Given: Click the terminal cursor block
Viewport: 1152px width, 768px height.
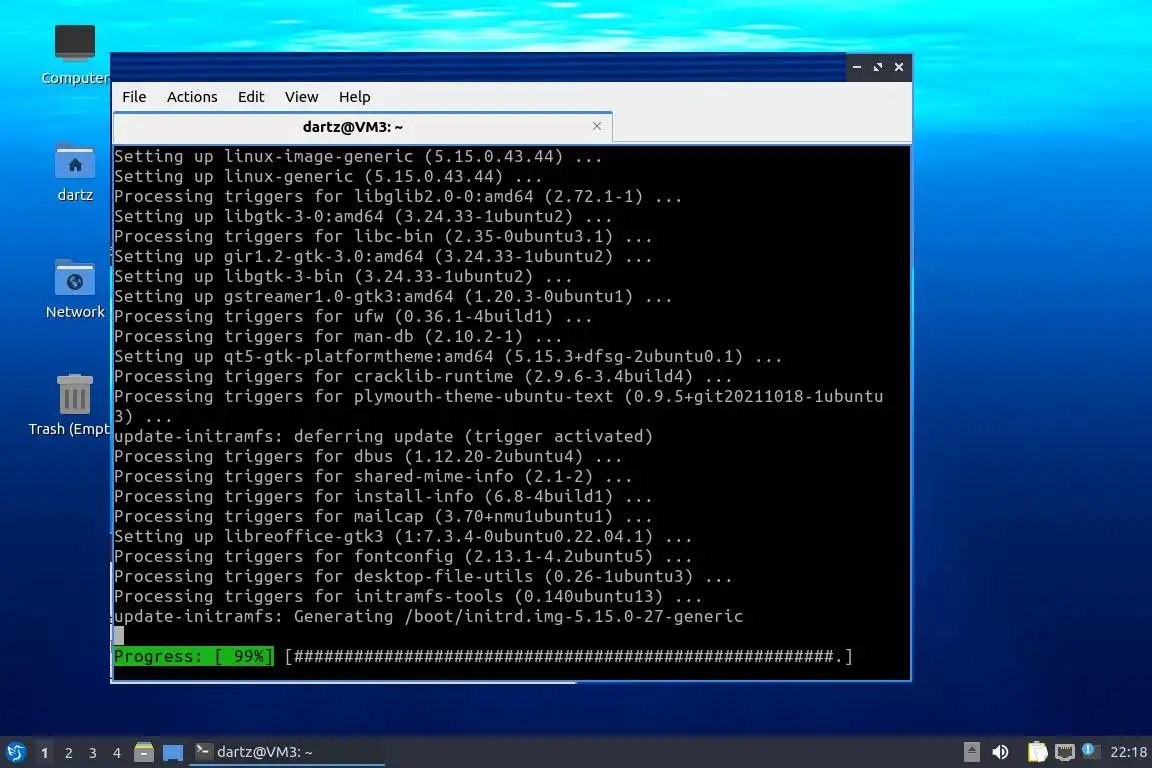Looking at the screenshot, I should (119, 636).
